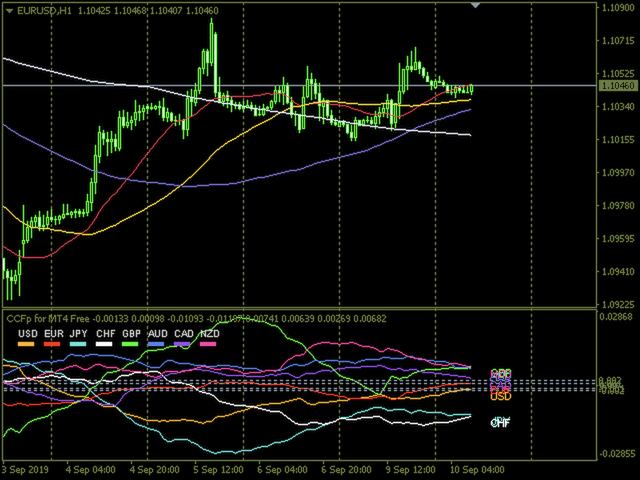Click the JPY cyan legend color bar
This screenshot has width=640, height=480.
(x=79, y=344)
